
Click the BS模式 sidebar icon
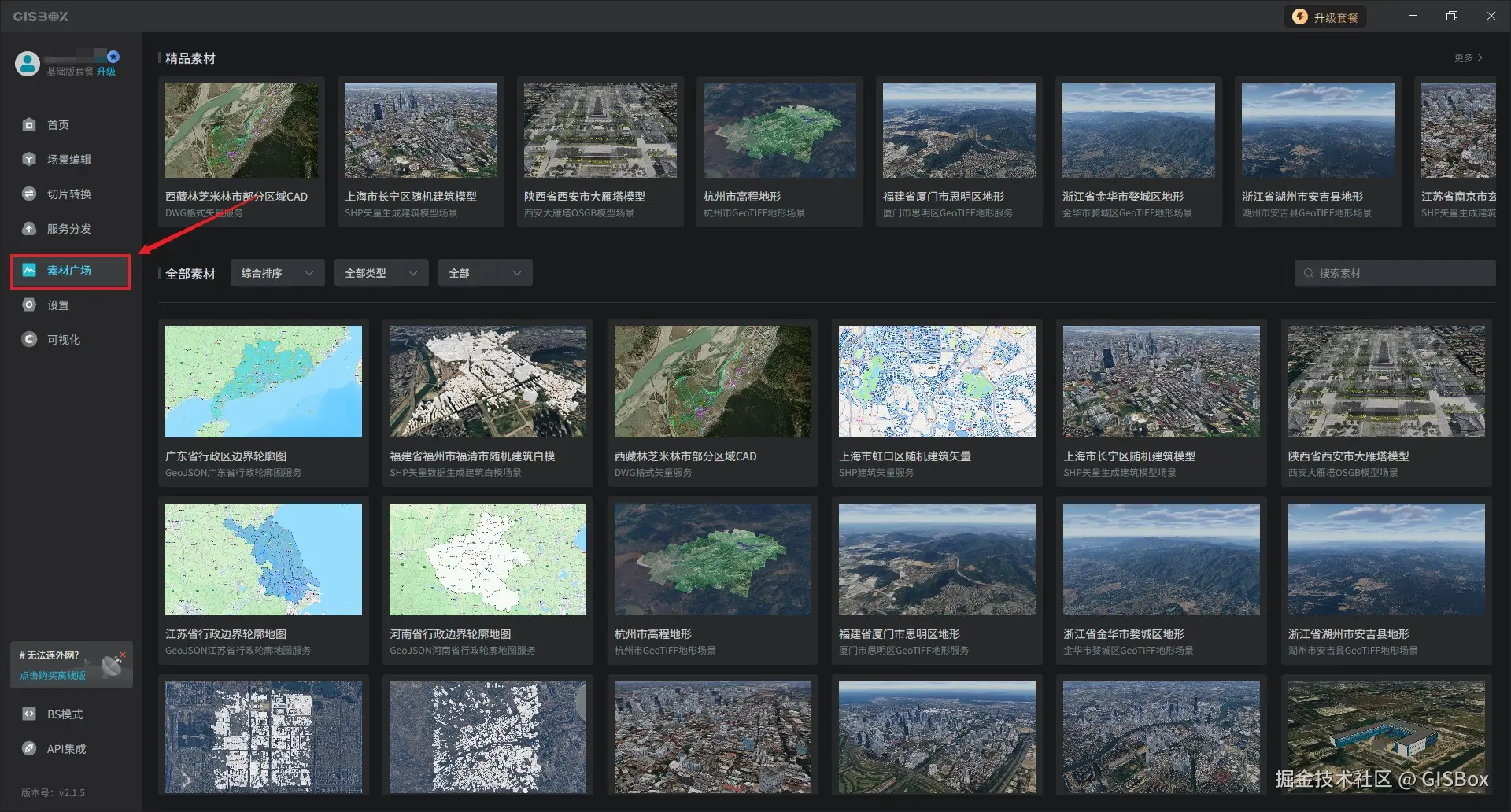click(x=29, y=714)
